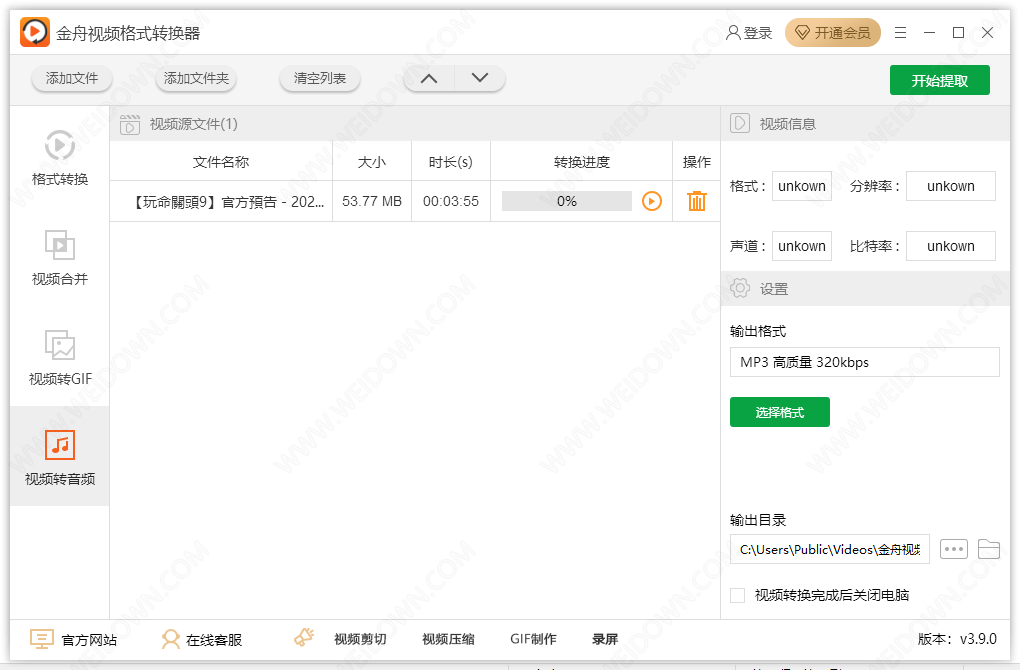1020x670 pixels.
Task: Close the converter window
Action: tap(987, 33)
